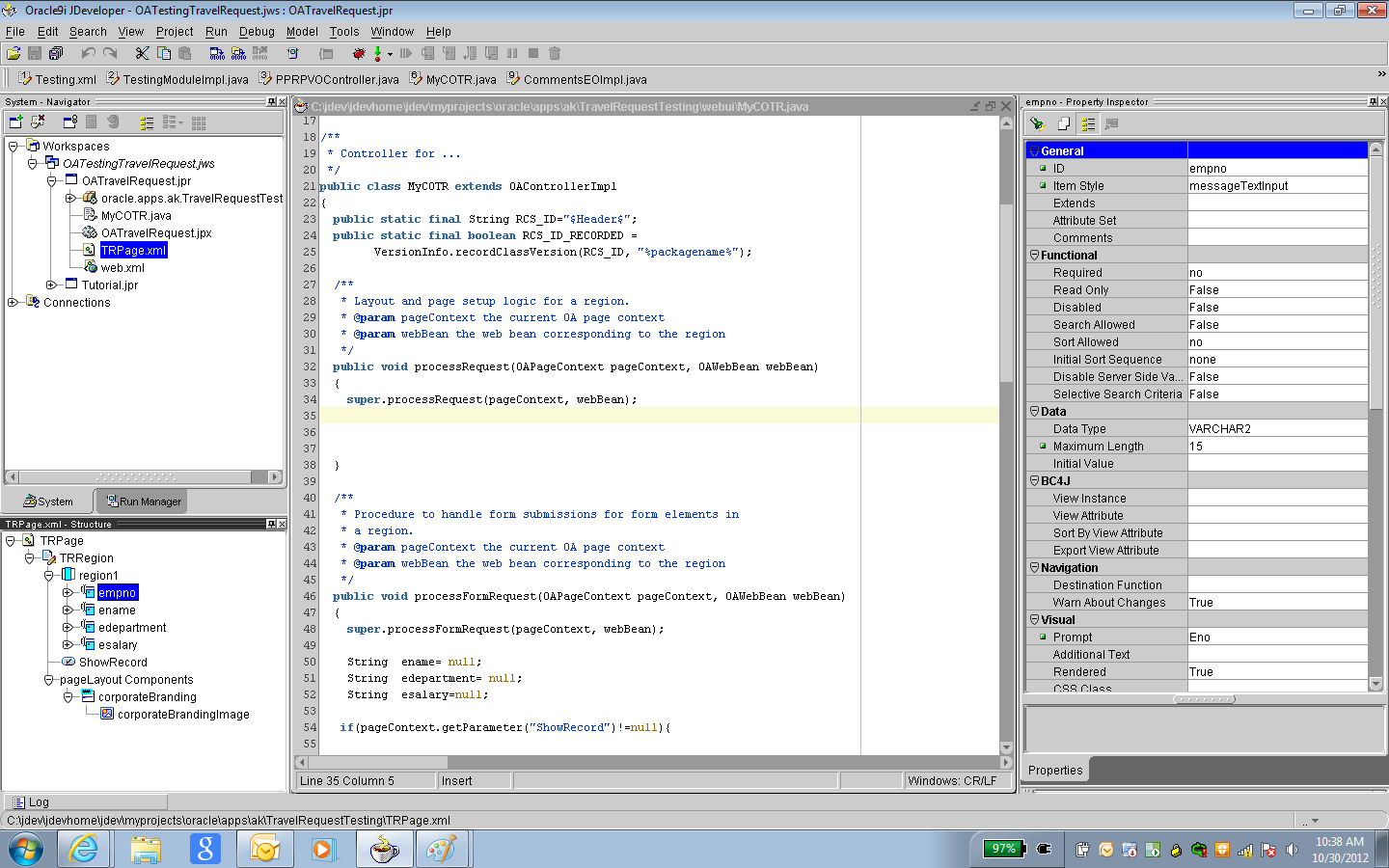Viewport: 1389px width, 868px height.
Task: Click the Undo toolbar icon
Action: tap(89, 54)
